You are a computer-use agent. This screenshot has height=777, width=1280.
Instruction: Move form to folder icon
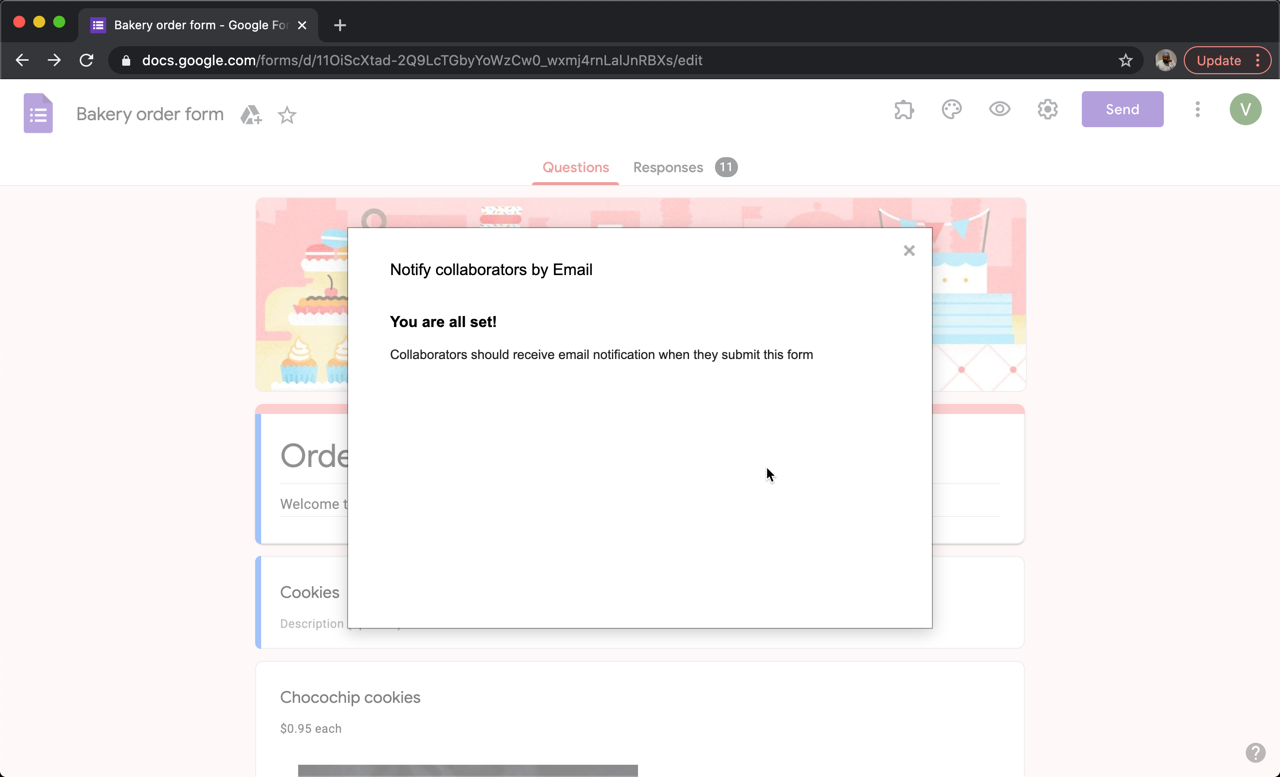coord(250,115)
